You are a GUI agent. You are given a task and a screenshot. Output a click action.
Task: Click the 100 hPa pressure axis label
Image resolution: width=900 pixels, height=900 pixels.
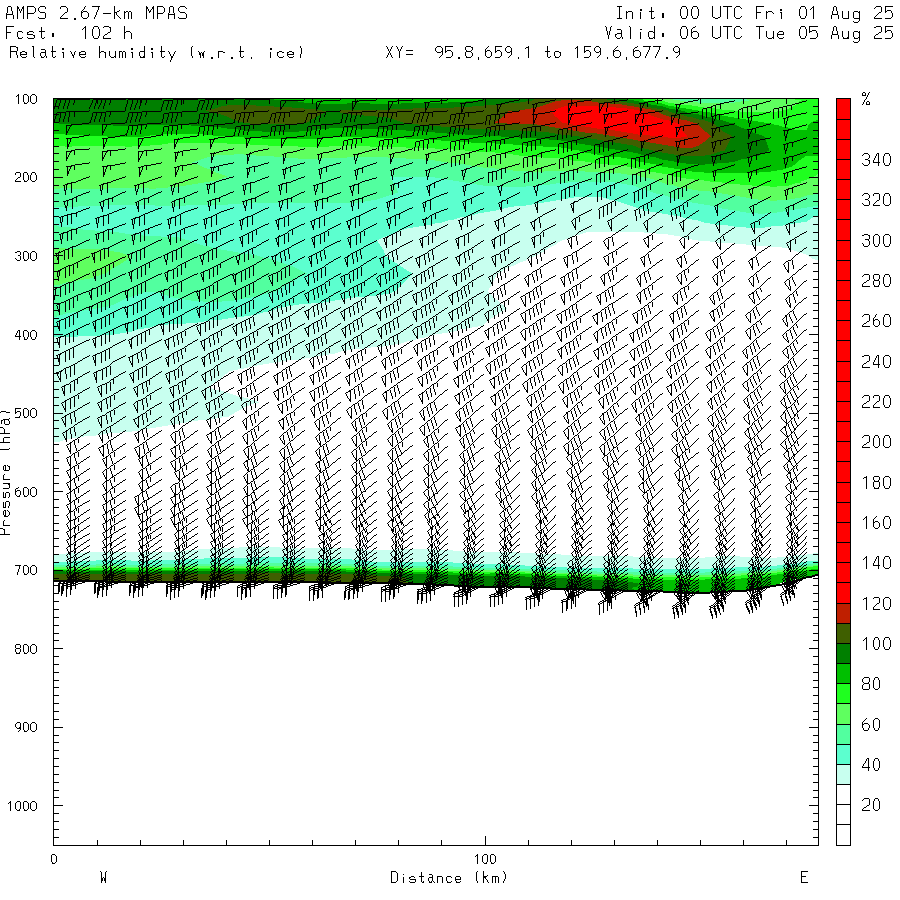(x=26, y=99)
